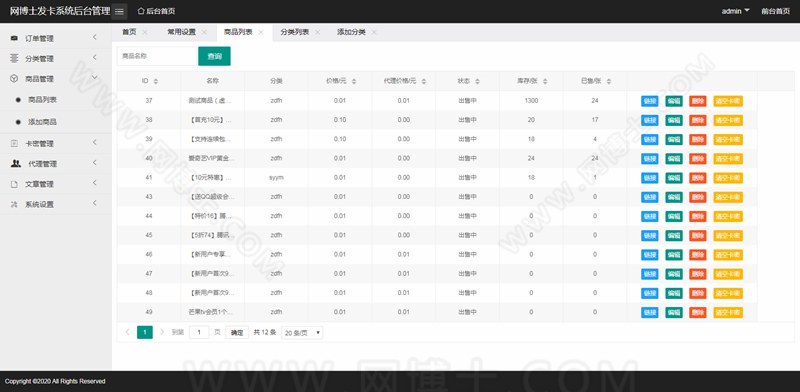Collapse the 商品管理 menu chevron
This screenshot has width=800, height=392.
point(95,78)
